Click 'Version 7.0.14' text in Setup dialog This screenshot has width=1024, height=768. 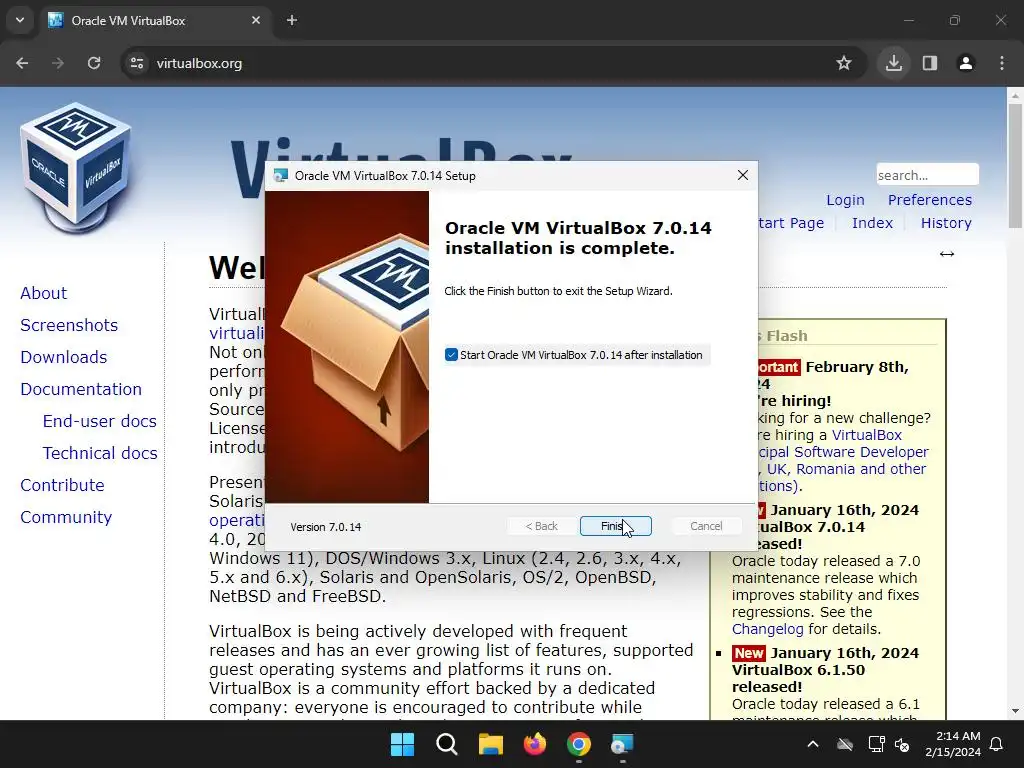coord(325,527)
